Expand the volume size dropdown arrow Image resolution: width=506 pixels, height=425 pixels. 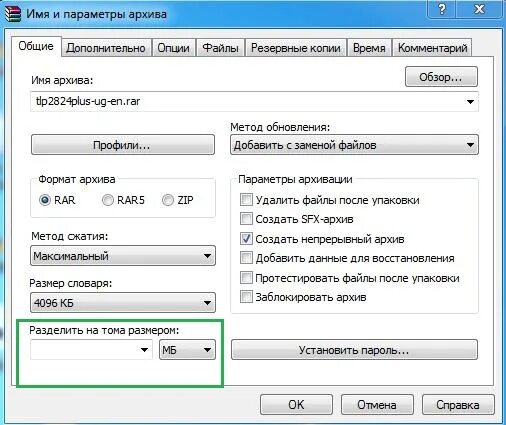point(144,350)
